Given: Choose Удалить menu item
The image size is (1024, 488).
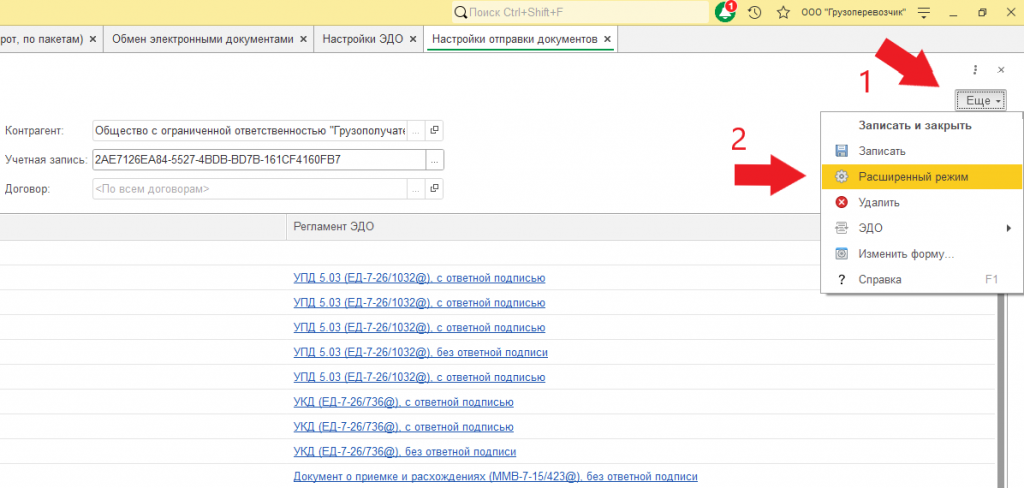Looking at the screenshot, I should point(922,203).
